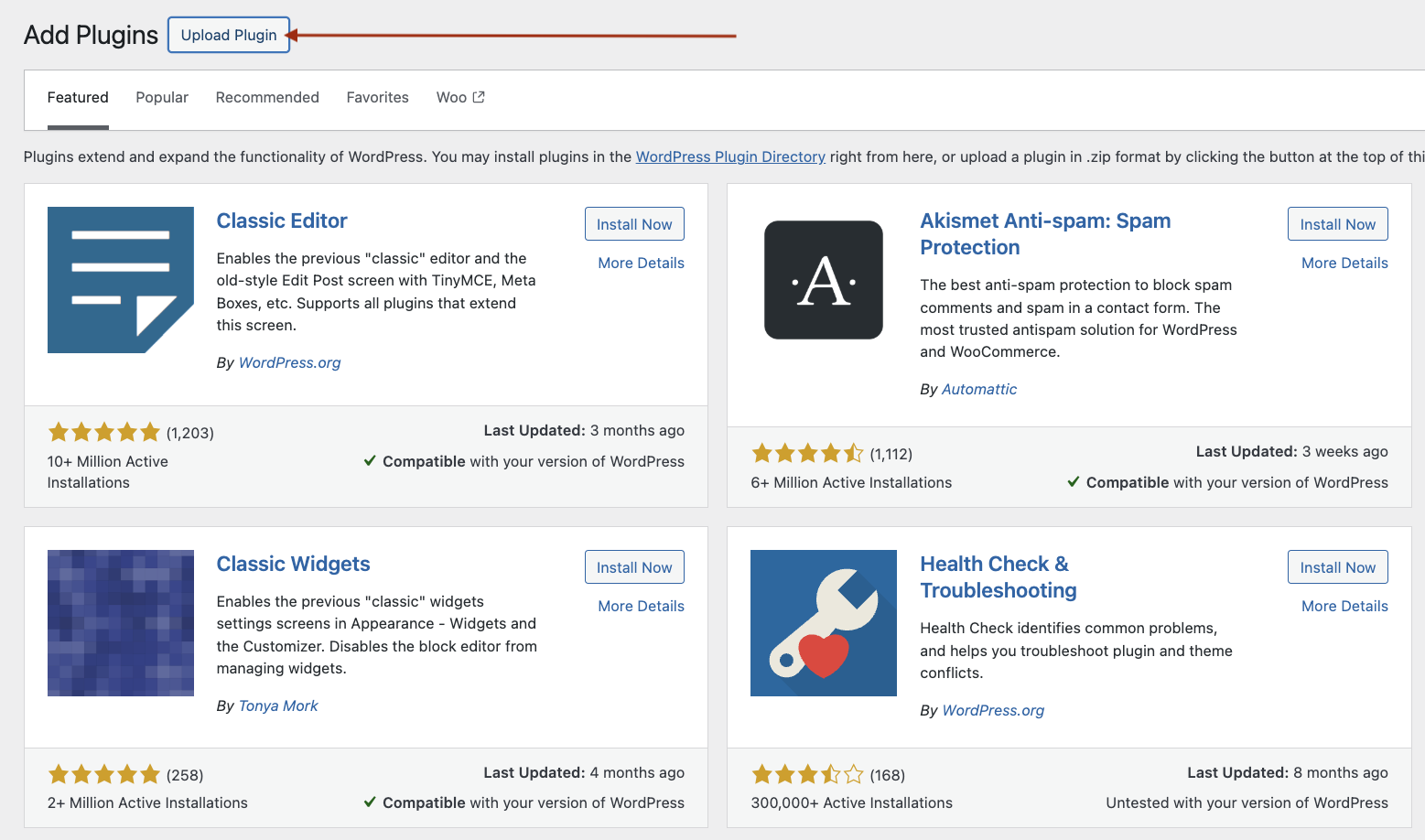Screen dimensions: 1425x840
Task: Click the Upload Plugin button
Action: click(x=229, y=35)
